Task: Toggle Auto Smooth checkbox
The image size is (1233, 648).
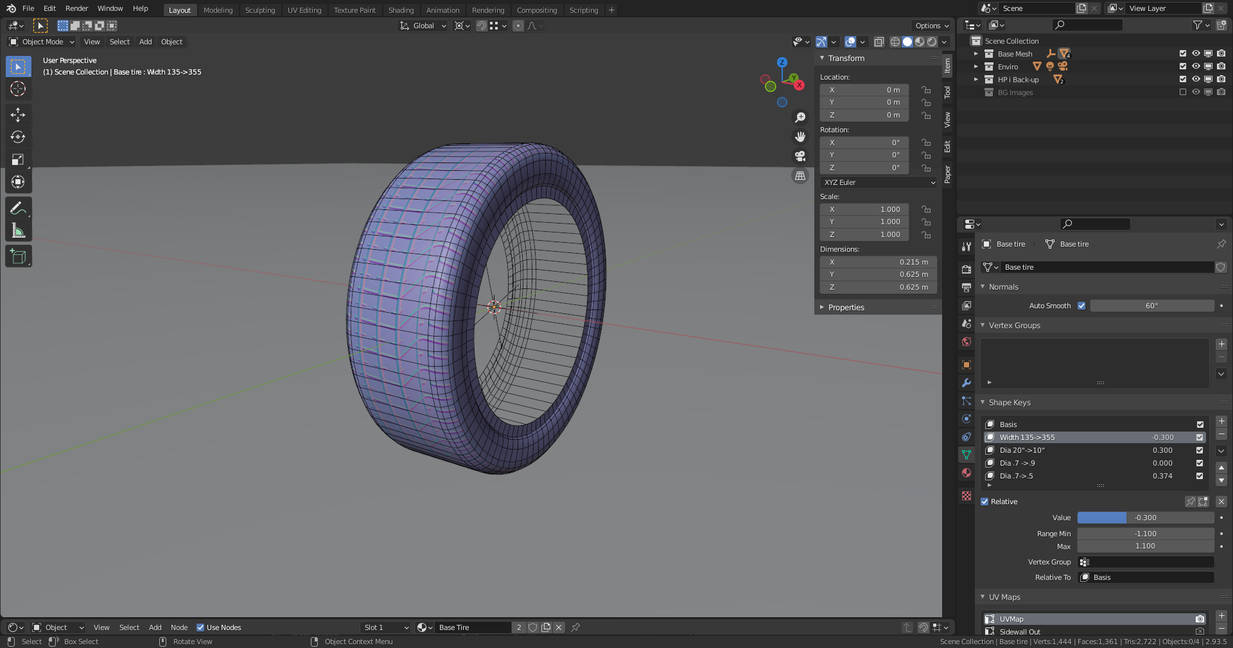Action: pos(1081,306)
